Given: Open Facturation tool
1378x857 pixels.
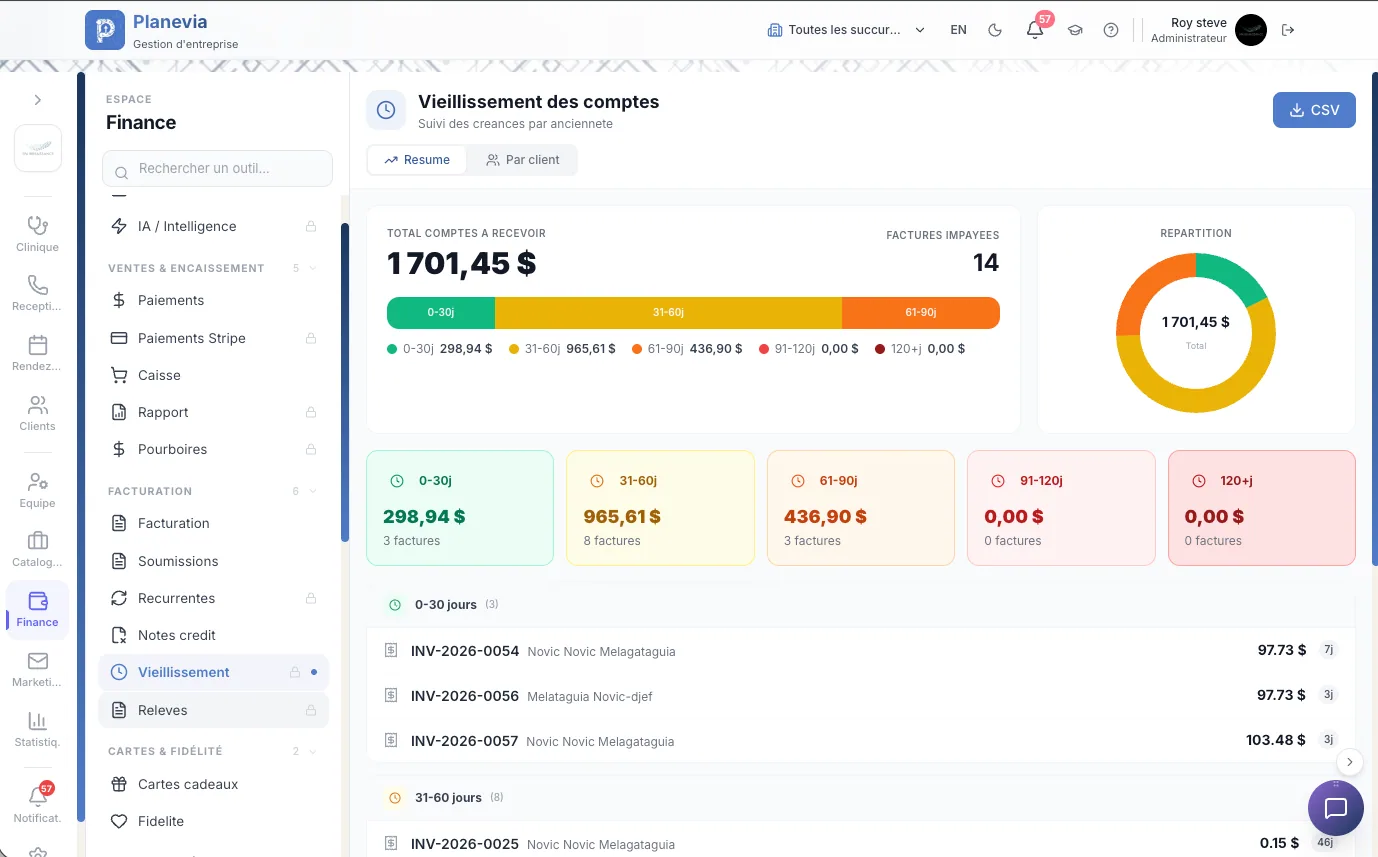Looking at the screenshot, I should (x=214, y=523).
